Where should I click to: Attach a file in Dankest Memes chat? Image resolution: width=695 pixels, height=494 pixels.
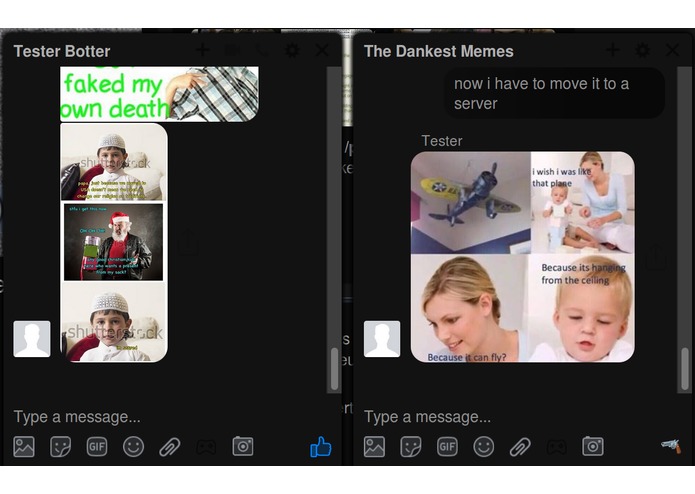[x=520, y=447]
